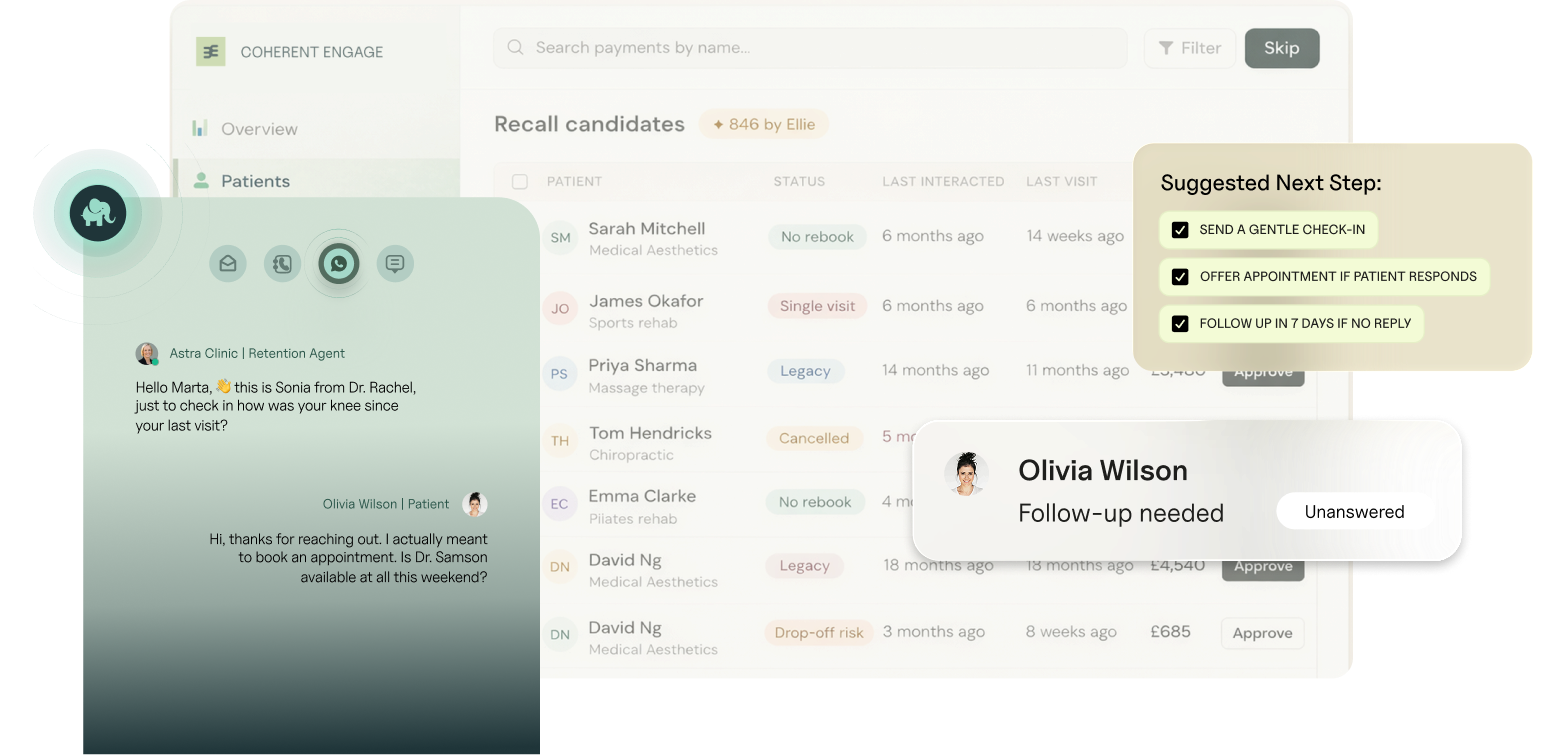Click the DN avatar in David Ng's Legacy row

tap(560, 567)
